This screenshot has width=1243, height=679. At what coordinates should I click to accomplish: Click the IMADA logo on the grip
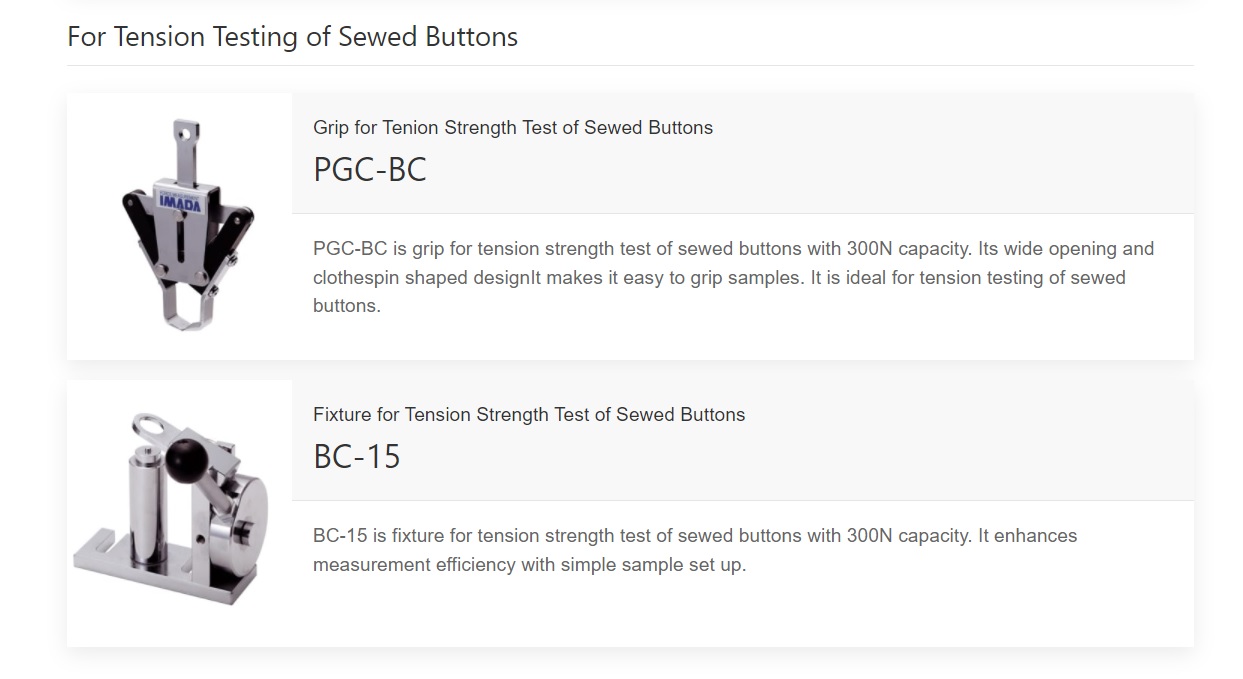pos(181,201)
